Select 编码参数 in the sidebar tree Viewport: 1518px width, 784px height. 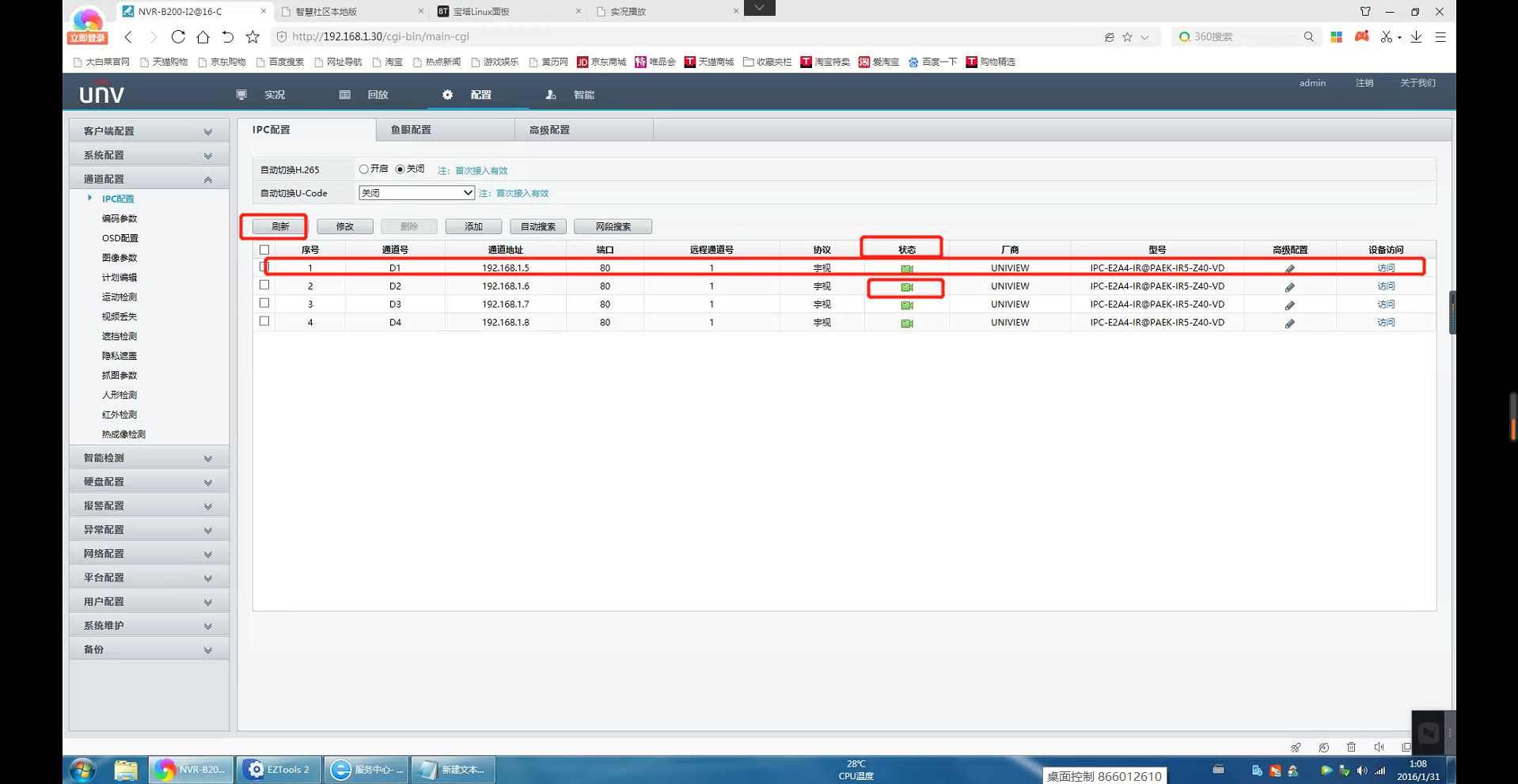point(120,218)
